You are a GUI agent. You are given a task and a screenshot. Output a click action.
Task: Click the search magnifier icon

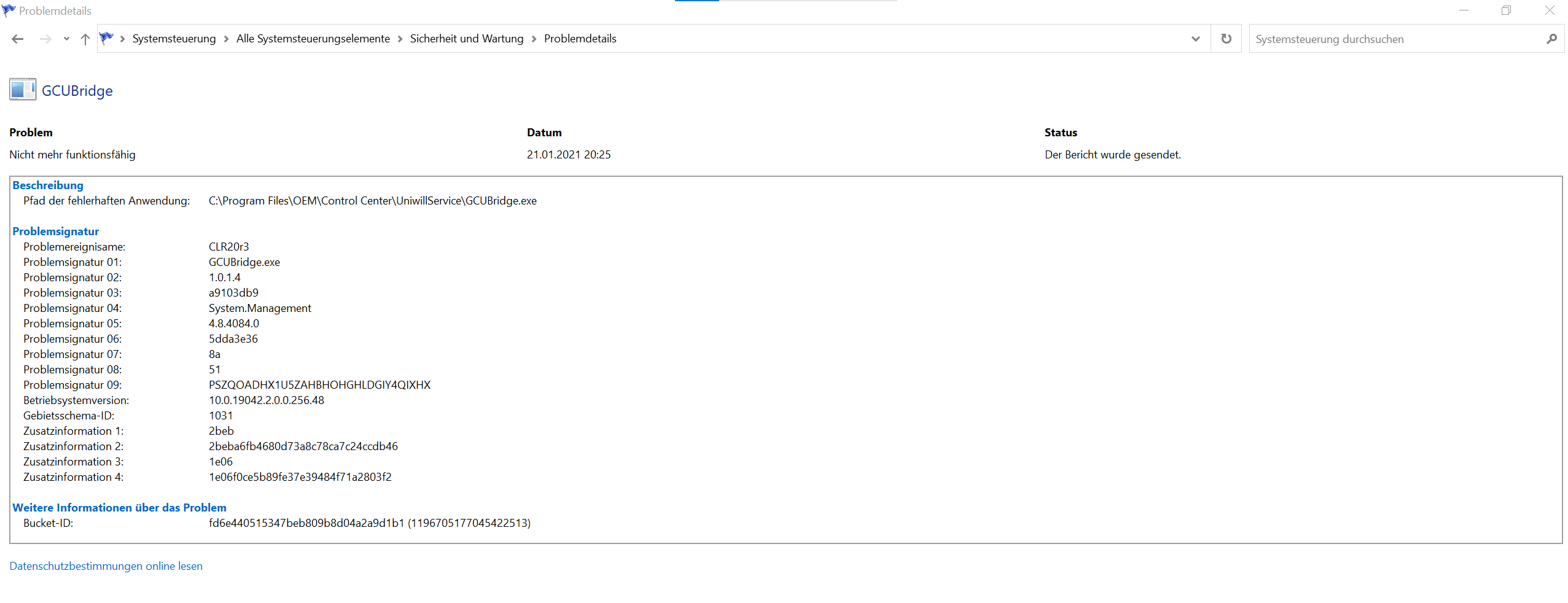point(1552,38)
